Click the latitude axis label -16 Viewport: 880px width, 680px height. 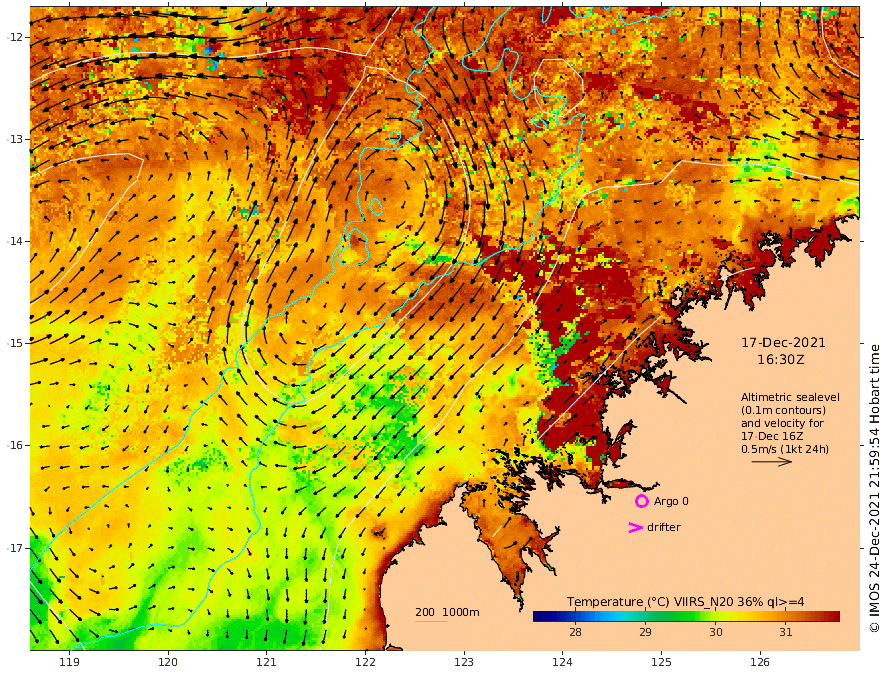tap(15, 445)
